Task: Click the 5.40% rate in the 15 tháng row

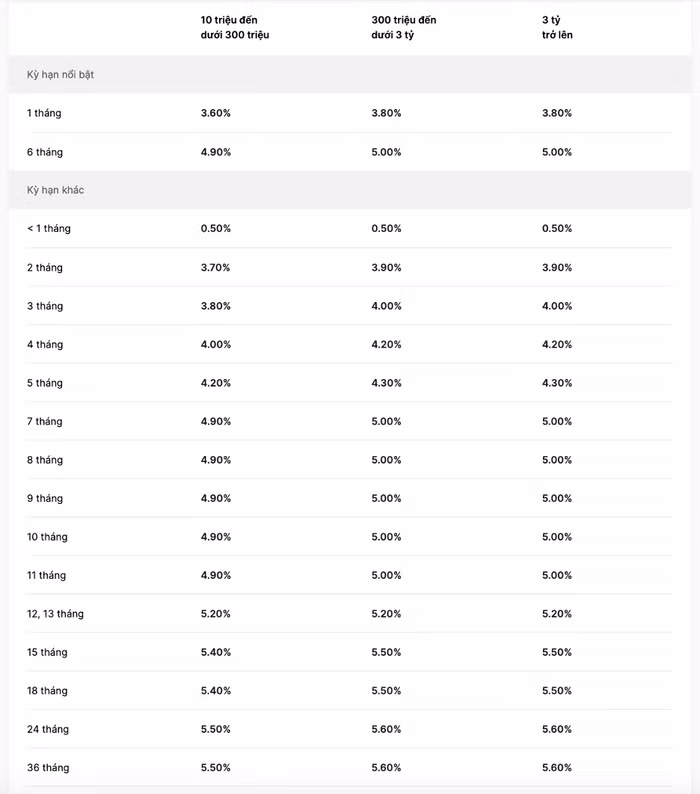Action: pyautogui.click(x=215, y=652)
